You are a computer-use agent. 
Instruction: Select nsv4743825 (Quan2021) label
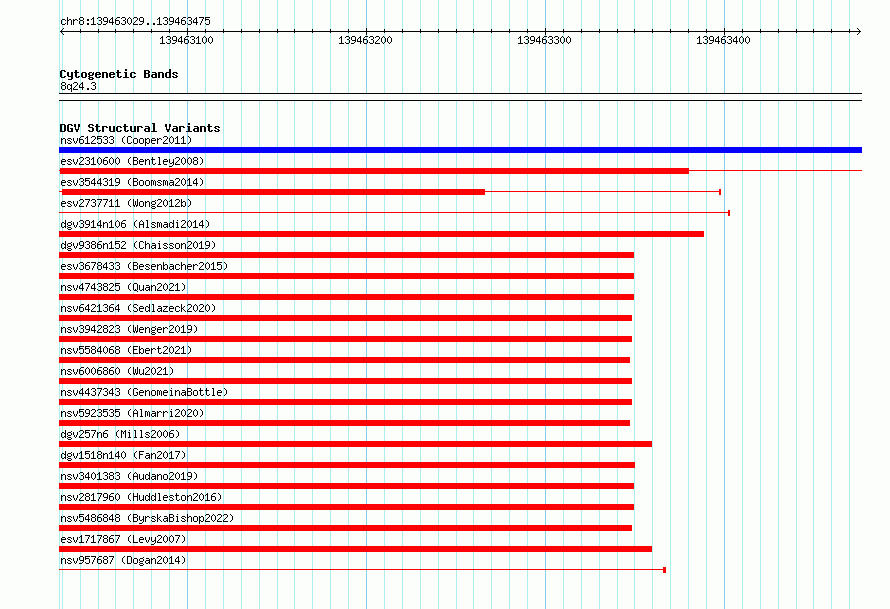123,287
